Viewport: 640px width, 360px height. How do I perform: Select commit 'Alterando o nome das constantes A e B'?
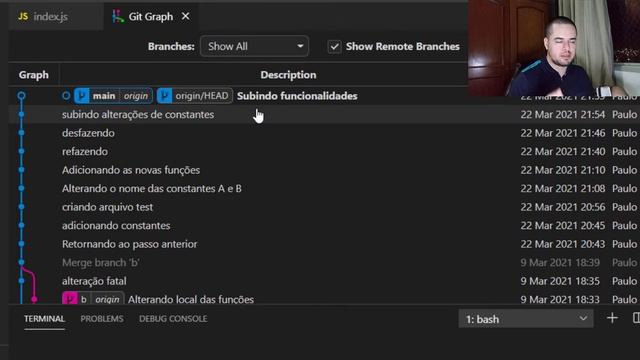(x=152, y=189)
